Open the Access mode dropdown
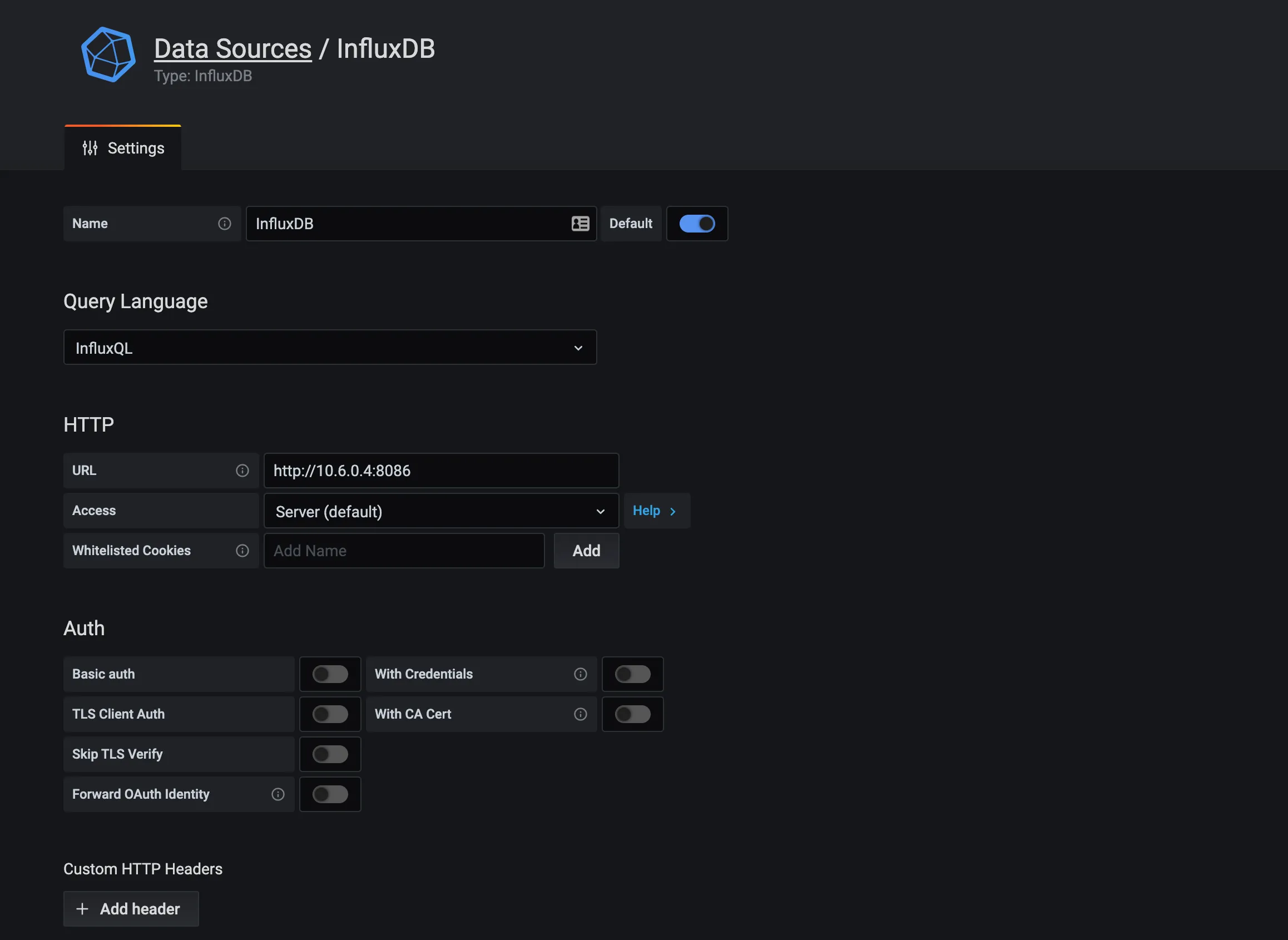This screenshot has width=1288, height=940. point(441,510)
